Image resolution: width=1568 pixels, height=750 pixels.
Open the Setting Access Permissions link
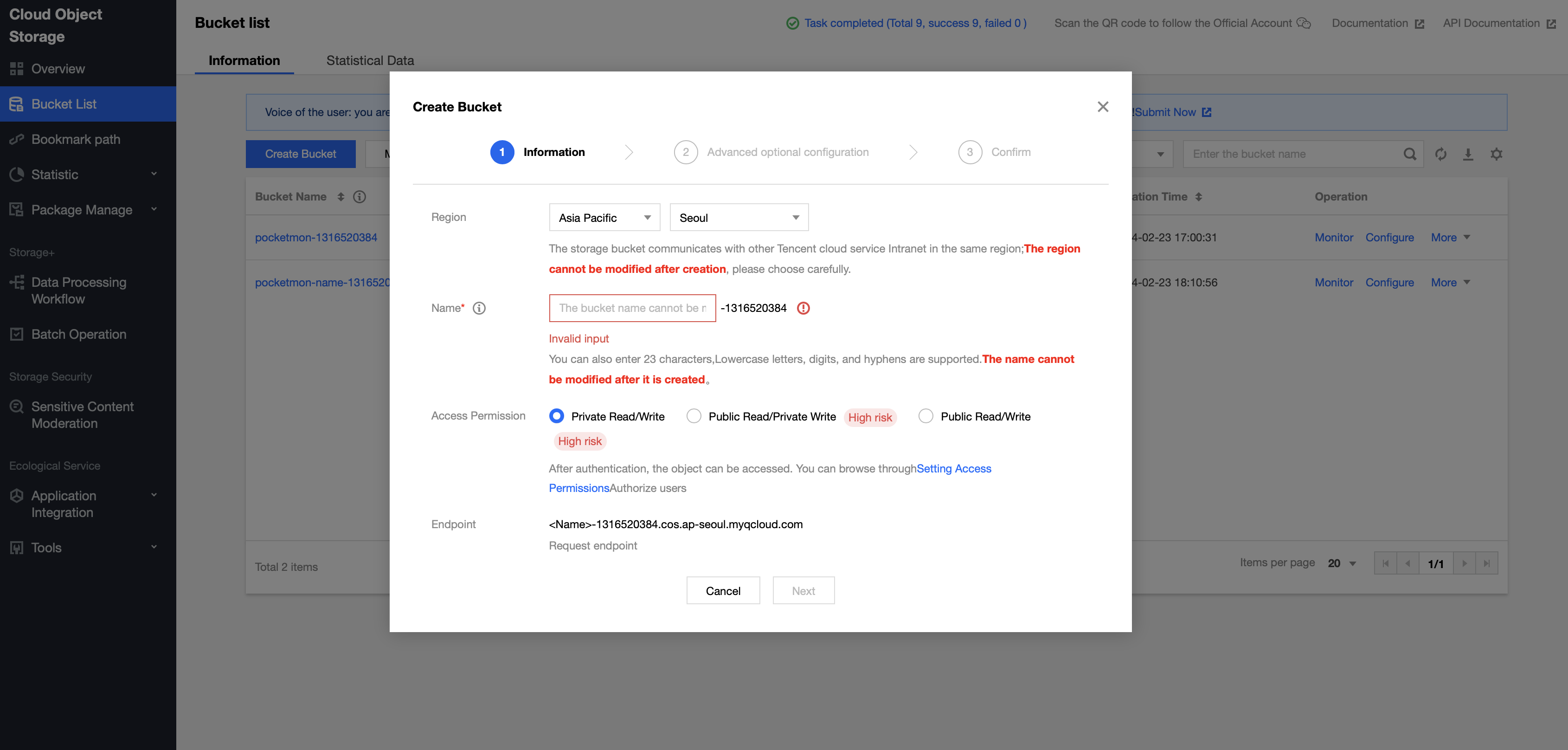(x=953, y=468)
